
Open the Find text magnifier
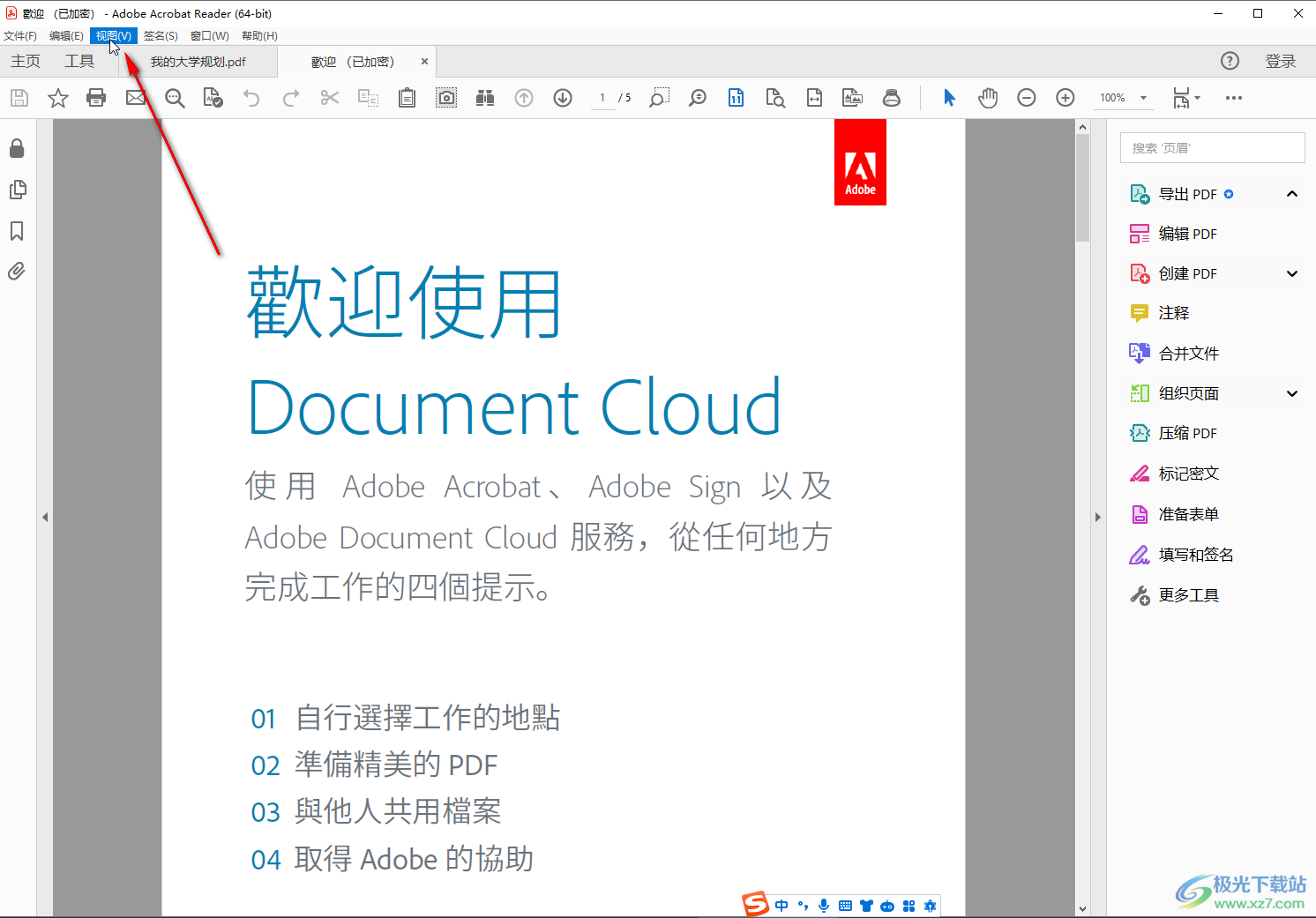[x=175, y=98]
